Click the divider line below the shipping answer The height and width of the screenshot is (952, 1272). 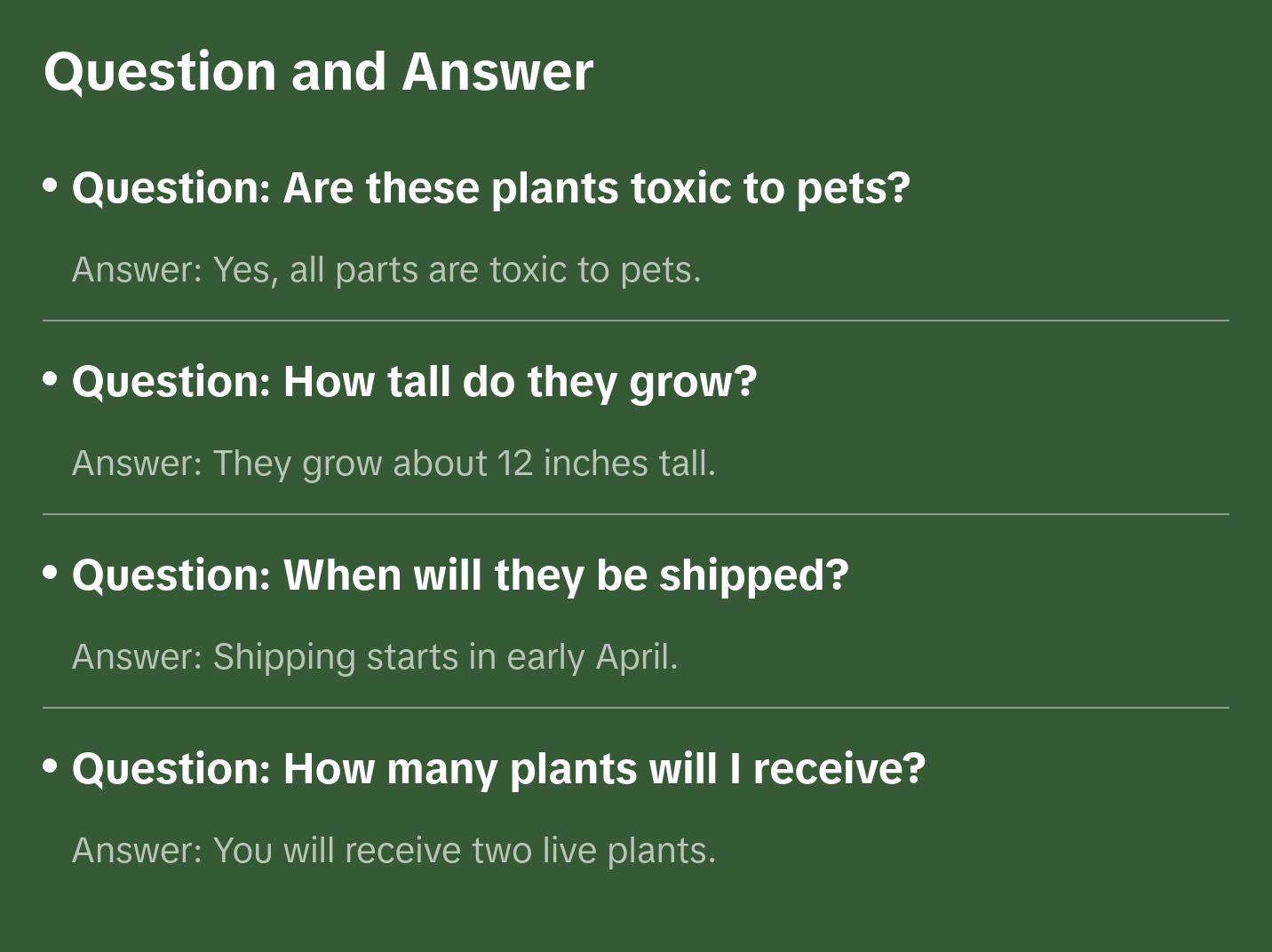coord(636,708)
